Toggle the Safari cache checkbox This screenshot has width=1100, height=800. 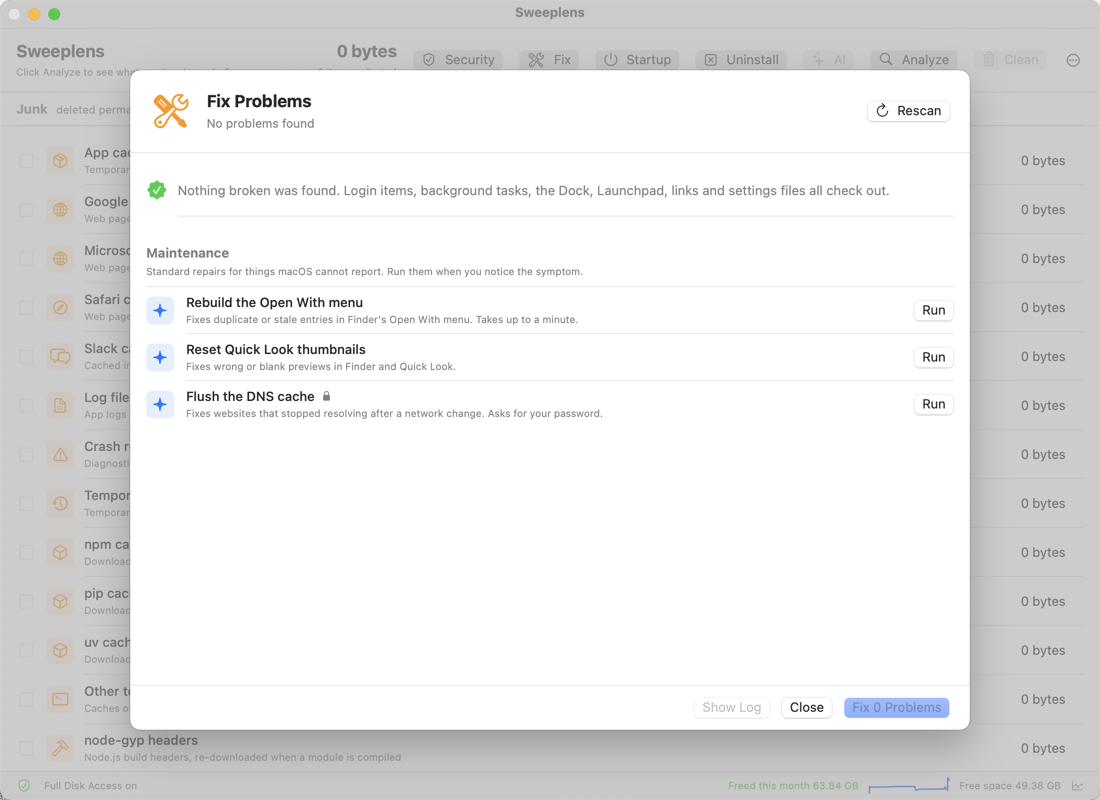click(x=26, y=307)
